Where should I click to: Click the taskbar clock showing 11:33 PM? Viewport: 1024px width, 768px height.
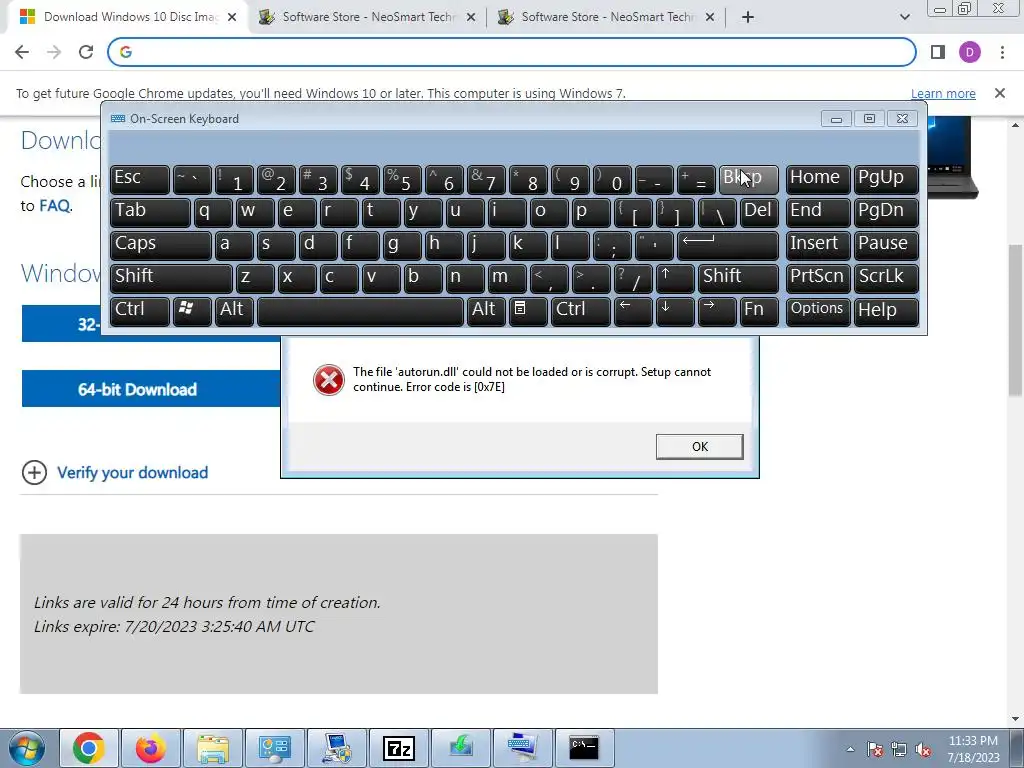[x=974, y=749]
